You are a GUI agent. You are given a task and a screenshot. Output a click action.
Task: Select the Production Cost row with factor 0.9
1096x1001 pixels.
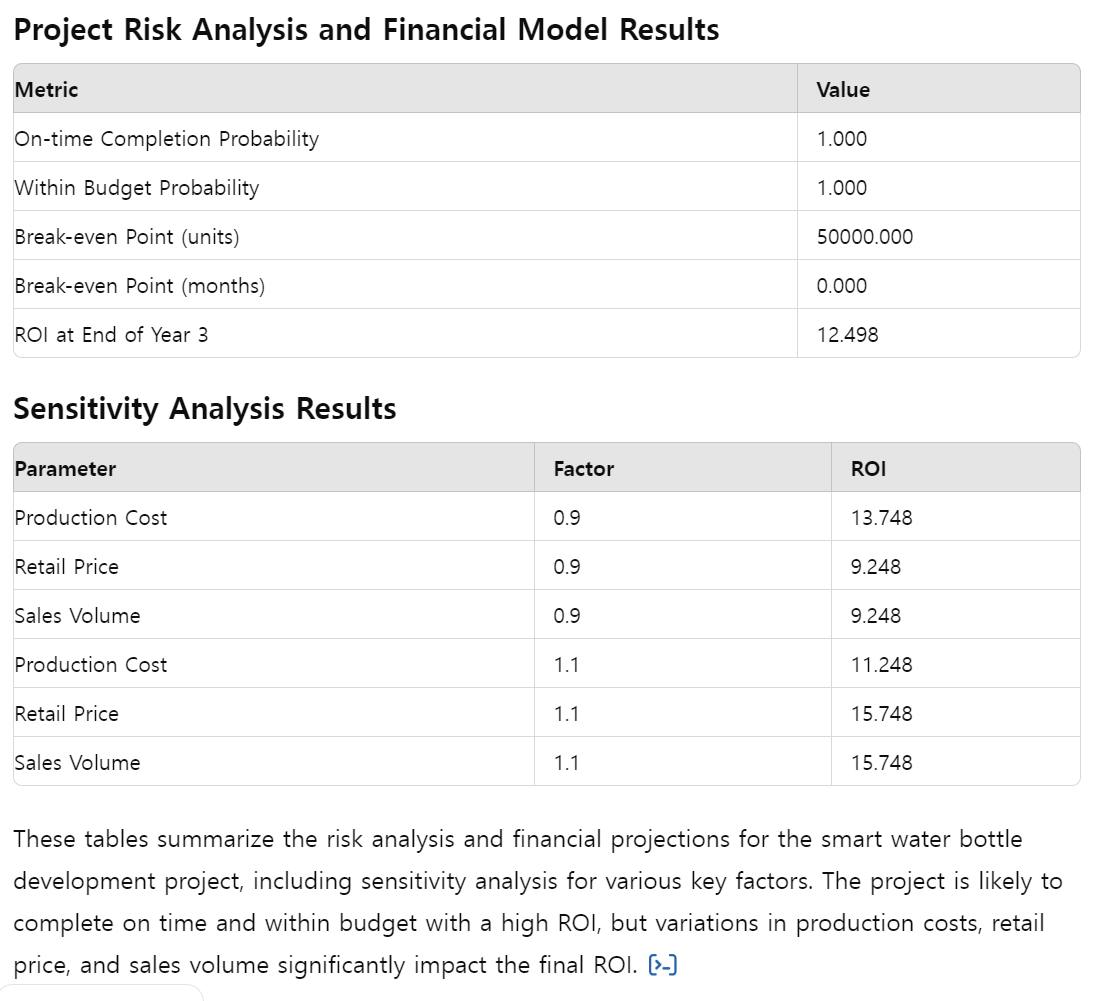click(x=90, y=517)
